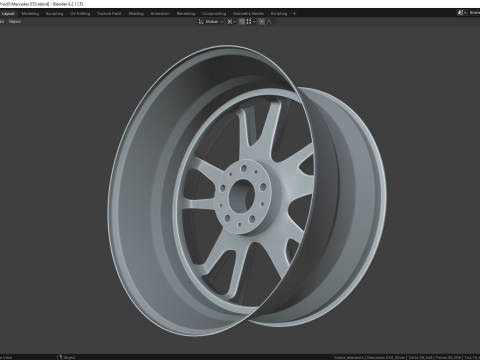Select the wheel rim model in viewport
This screenshot has width=480, height=360.
(x=247, y=191)
